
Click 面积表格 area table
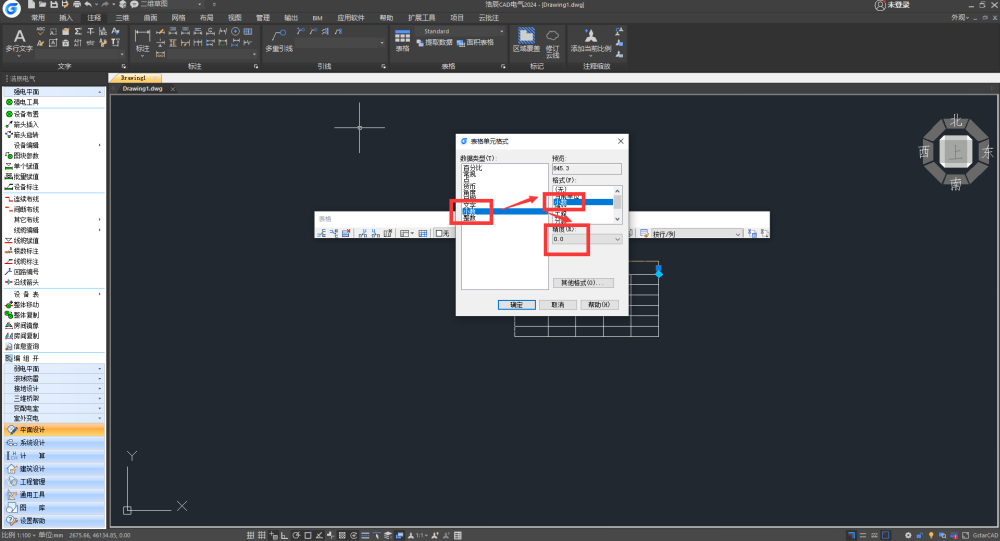(476, 43)
